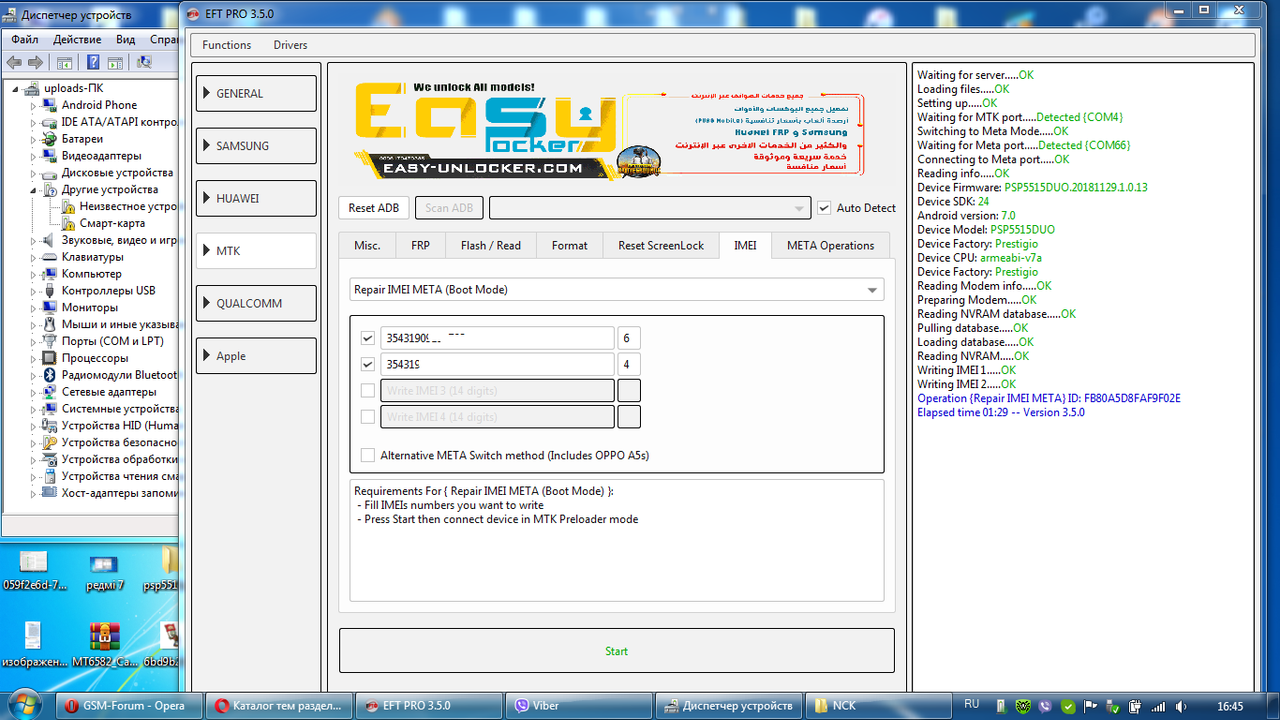1280x720 pixels.
Task: Switch to the META Operations tab
Action: pyautogui.click(x=830, y=245)
